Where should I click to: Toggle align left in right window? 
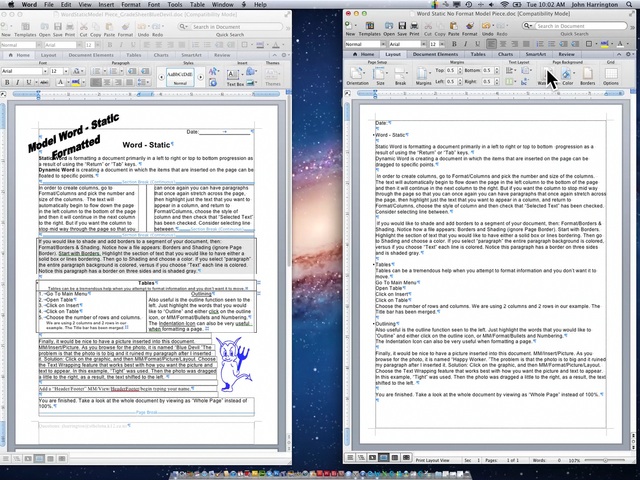pos(491,44)
